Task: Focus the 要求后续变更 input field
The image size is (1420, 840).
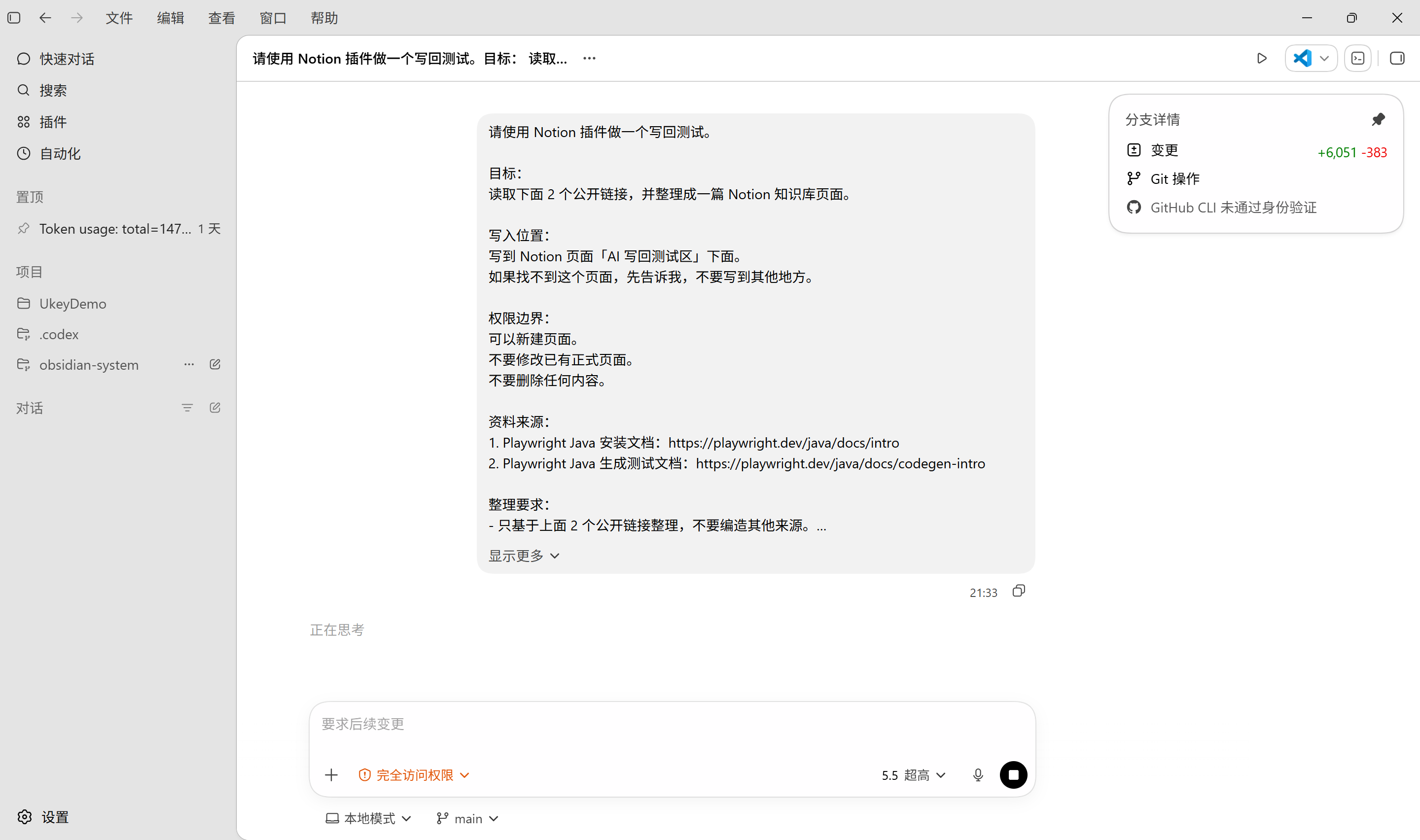Action: coord(673,725)
